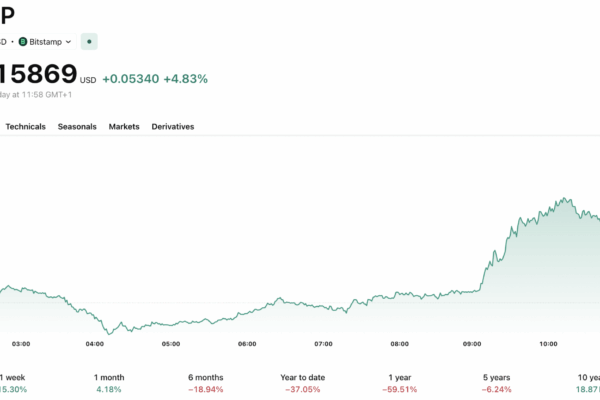This screenshot has width=600, height=400.
Task: Click the 06:00 time axis label
Action: pos(247,344)
